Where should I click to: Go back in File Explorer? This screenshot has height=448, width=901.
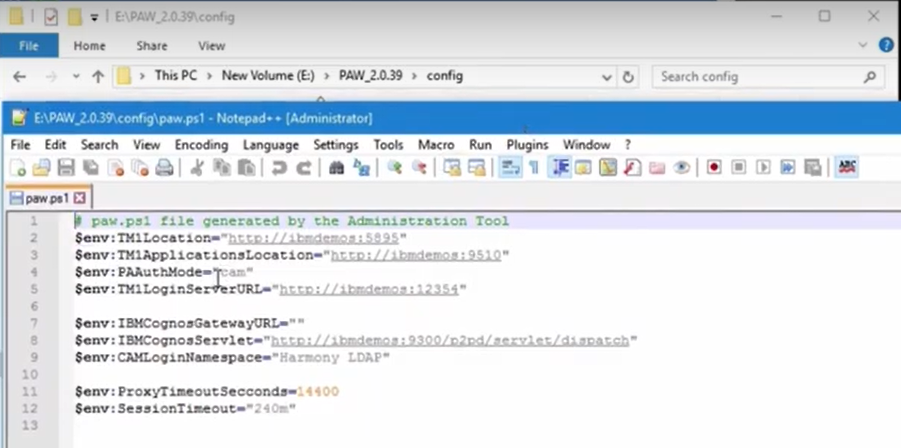pos(20,76)
